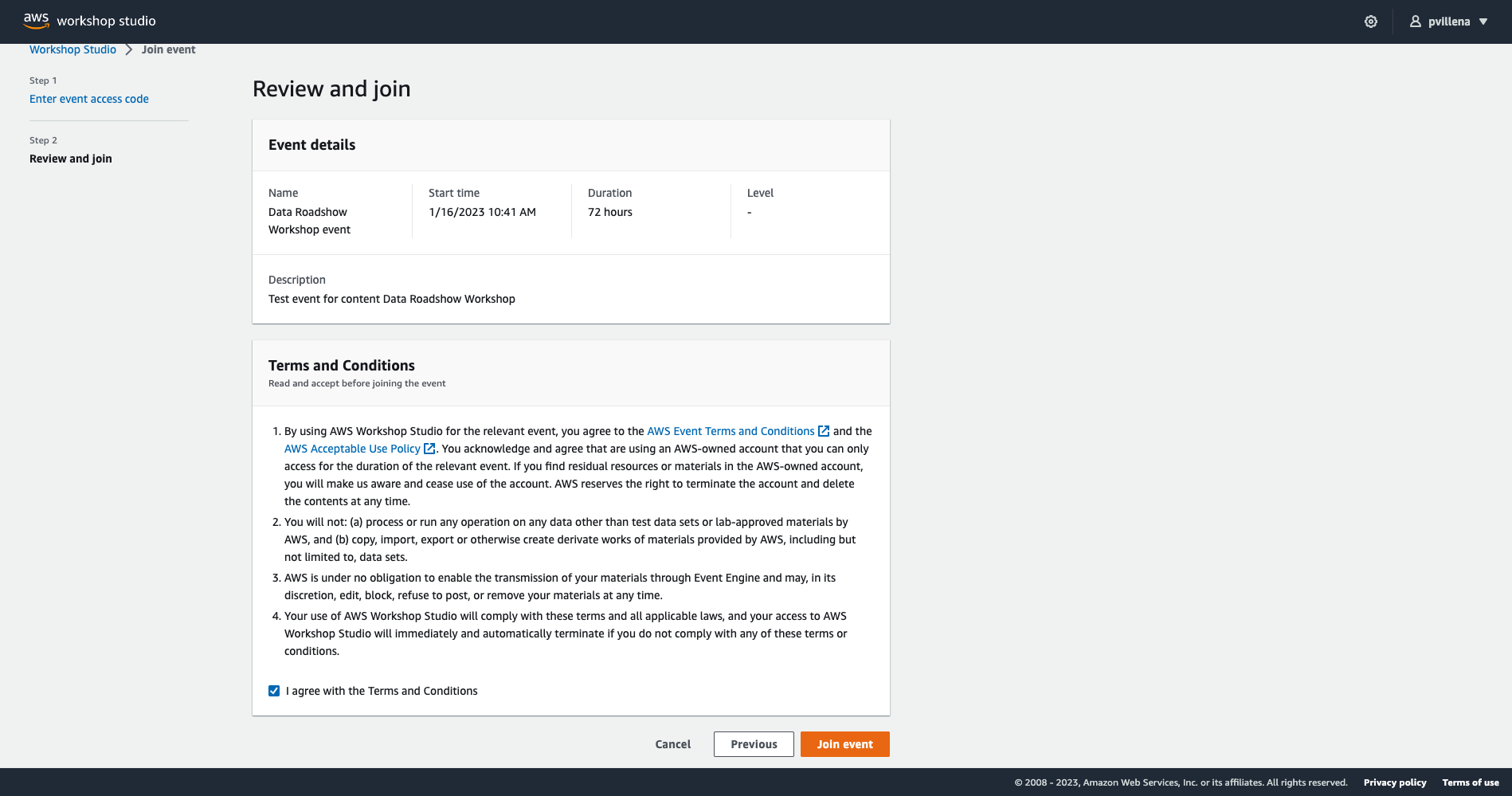1512x796 pixels.
Task: Click the Previous button
Action: (x=754, y=744)
